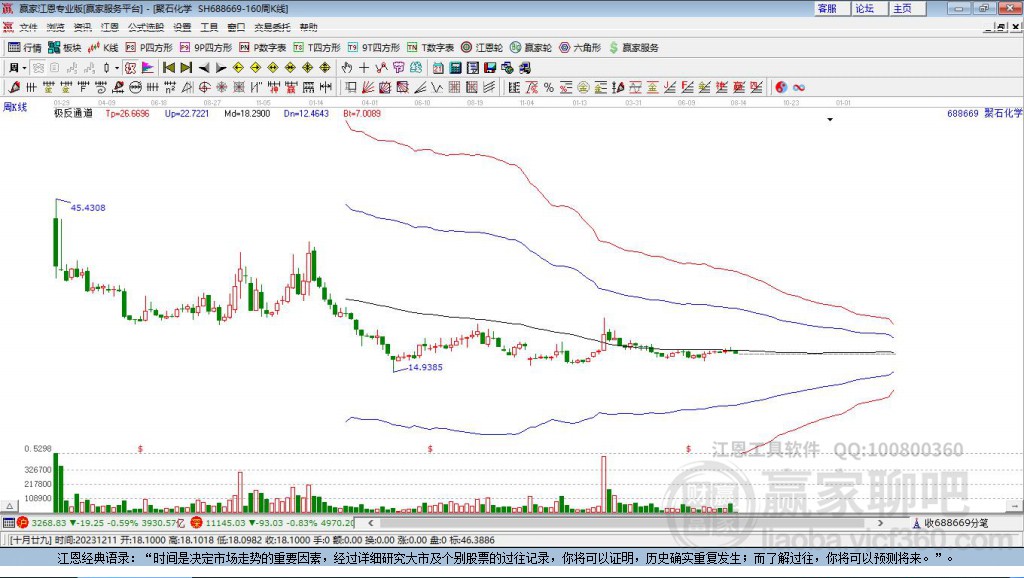Jump to last bar with skip-end arrow

[x=186, y=67]
